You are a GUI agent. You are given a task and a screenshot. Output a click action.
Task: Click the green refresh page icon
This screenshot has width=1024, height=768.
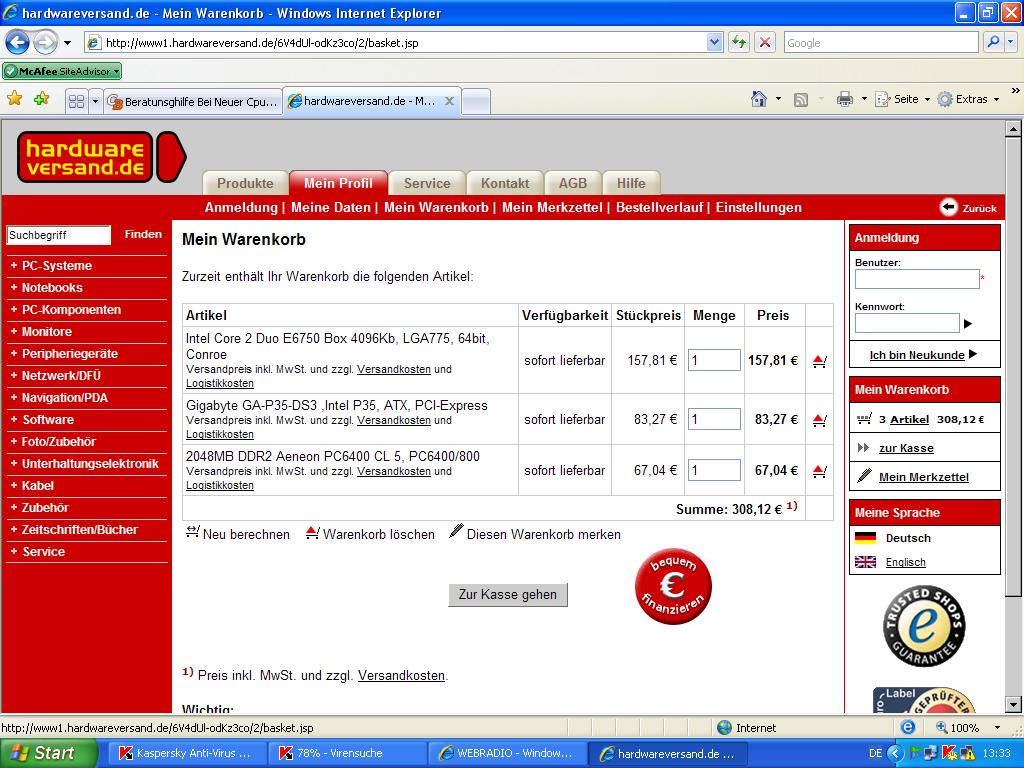tap(739, 42)
